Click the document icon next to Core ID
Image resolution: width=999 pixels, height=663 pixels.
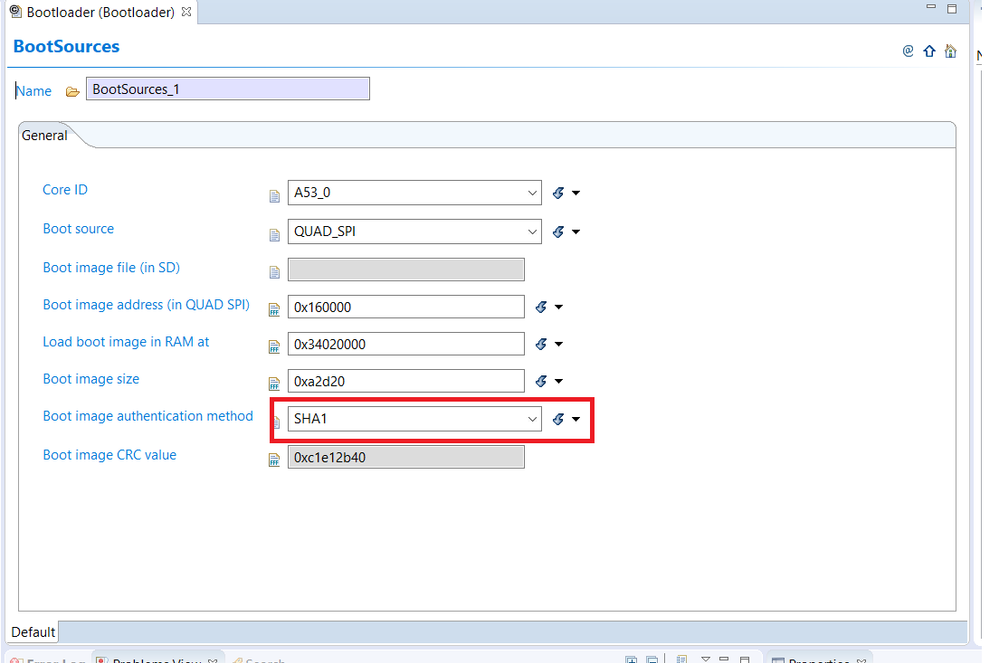275,196
